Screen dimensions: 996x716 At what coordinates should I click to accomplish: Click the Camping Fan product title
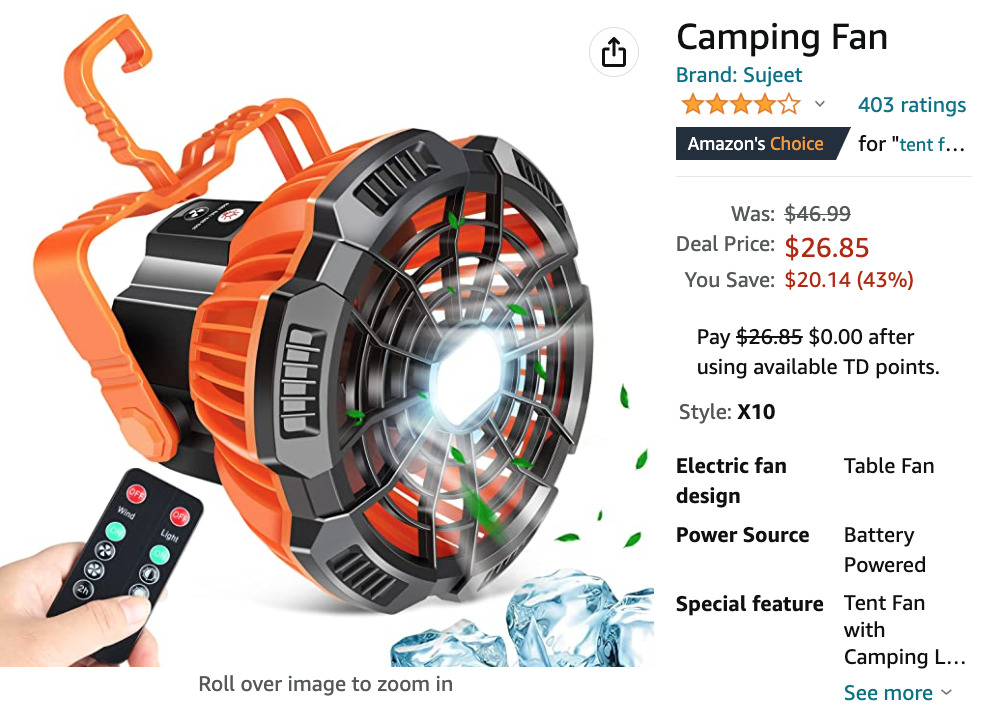pyautogui.click(x=781, y=37)
